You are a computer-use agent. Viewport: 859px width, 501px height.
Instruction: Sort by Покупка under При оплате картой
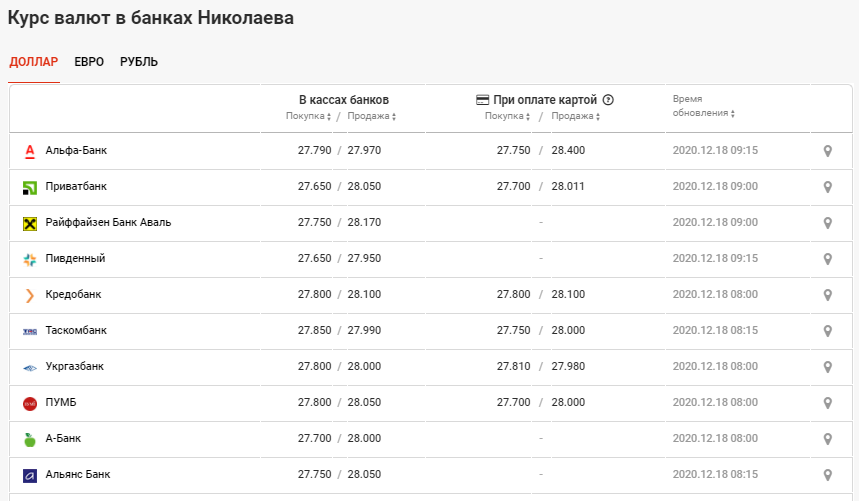(508, 116)
